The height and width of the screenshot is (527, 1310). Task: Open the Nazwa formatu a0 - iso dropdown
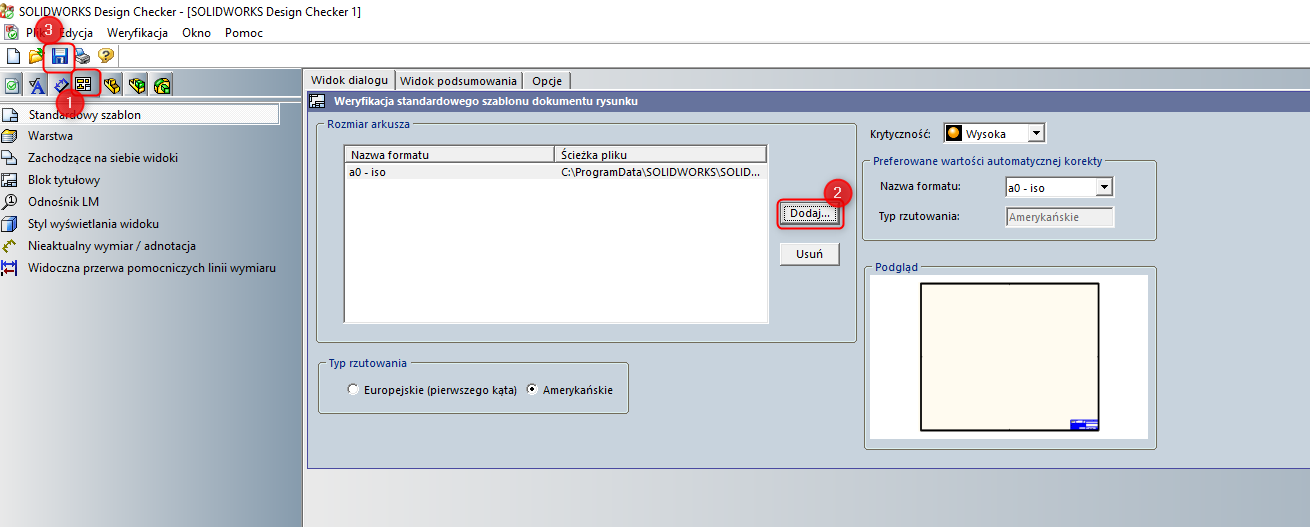pos(1104,187)
